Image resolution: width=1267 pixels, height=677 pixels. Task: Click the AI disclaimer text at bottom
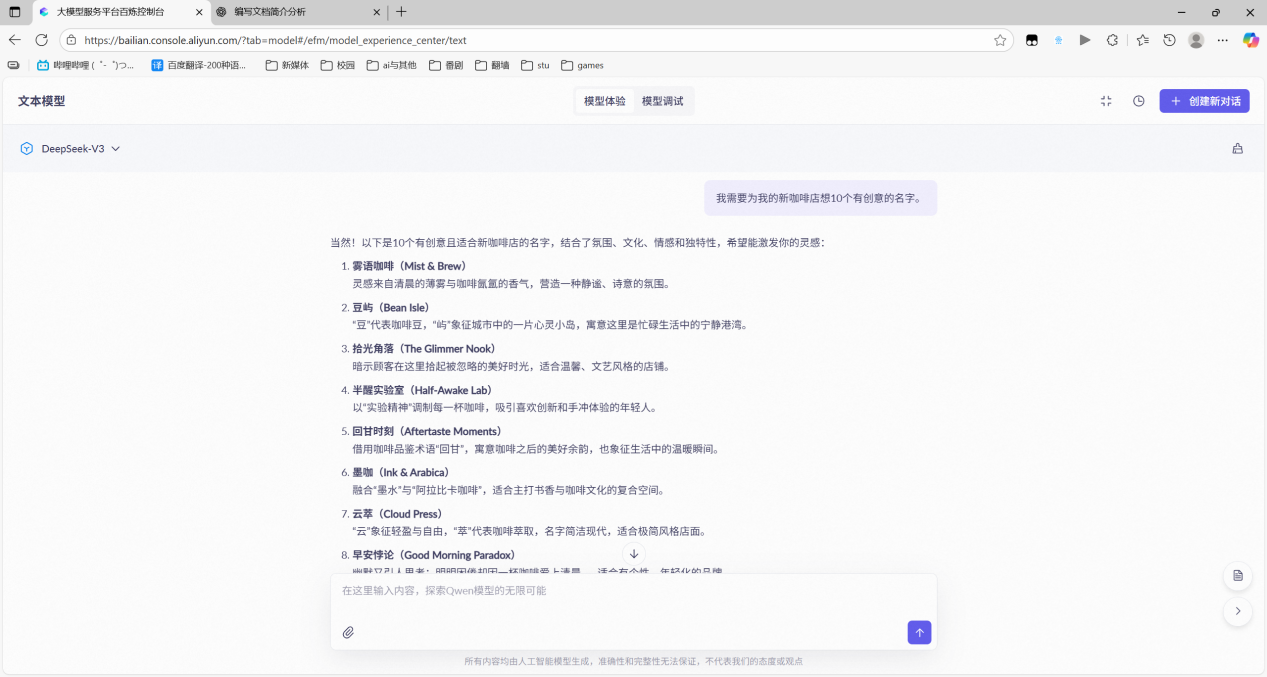point(633,661)
